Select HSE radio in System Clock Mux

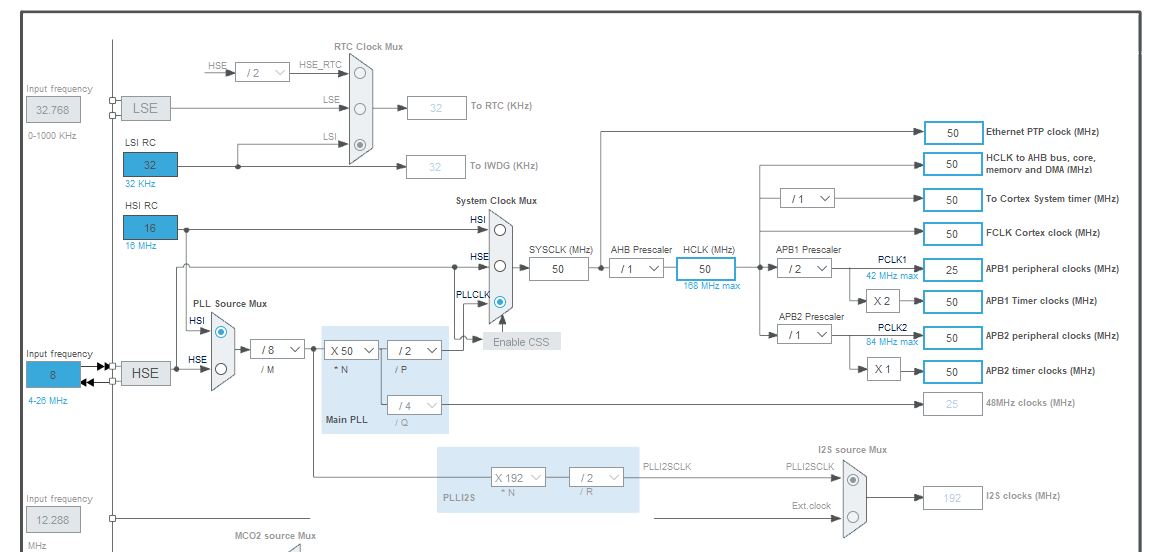[x=500, y=266]
